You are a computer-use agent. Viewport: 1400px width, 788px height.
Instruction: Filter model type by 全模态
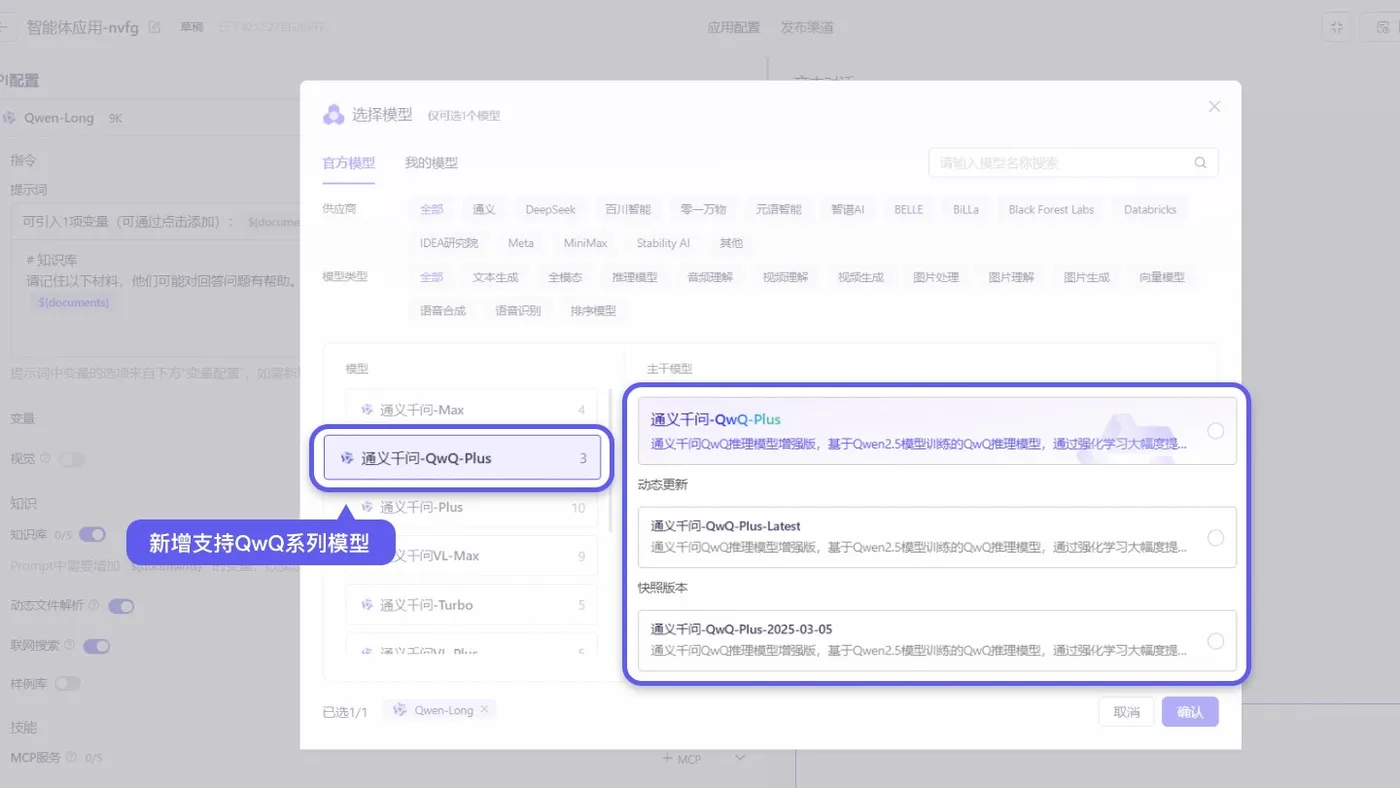[x=565, y=277]
